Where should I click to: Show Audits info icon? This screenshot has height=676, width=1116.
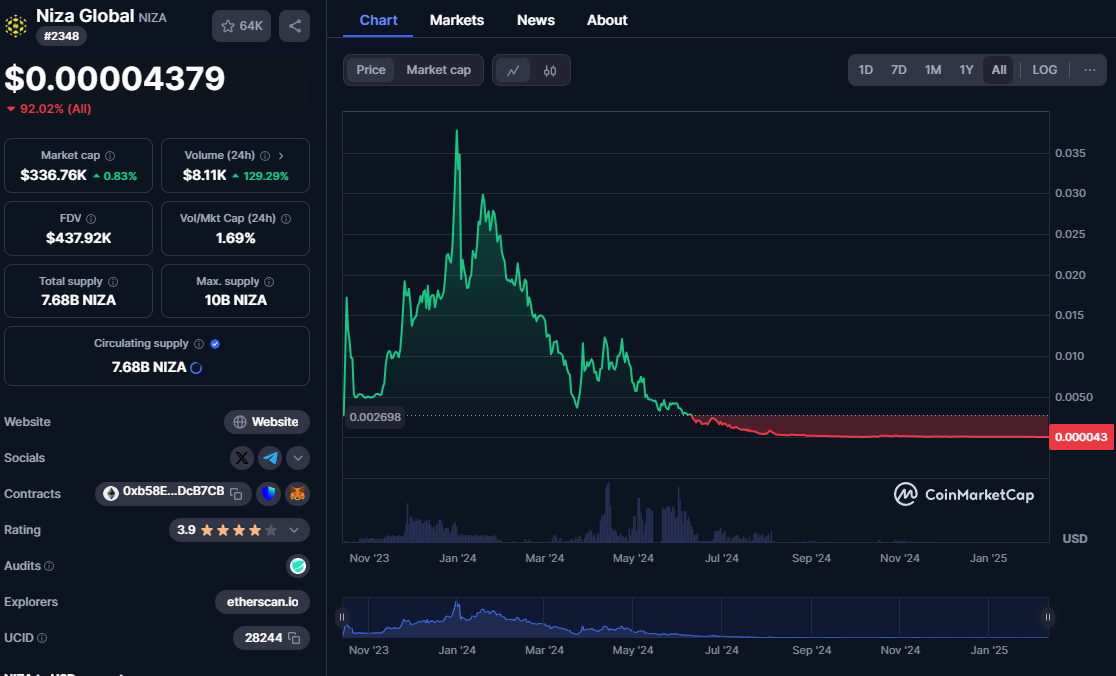pos(49,566)
